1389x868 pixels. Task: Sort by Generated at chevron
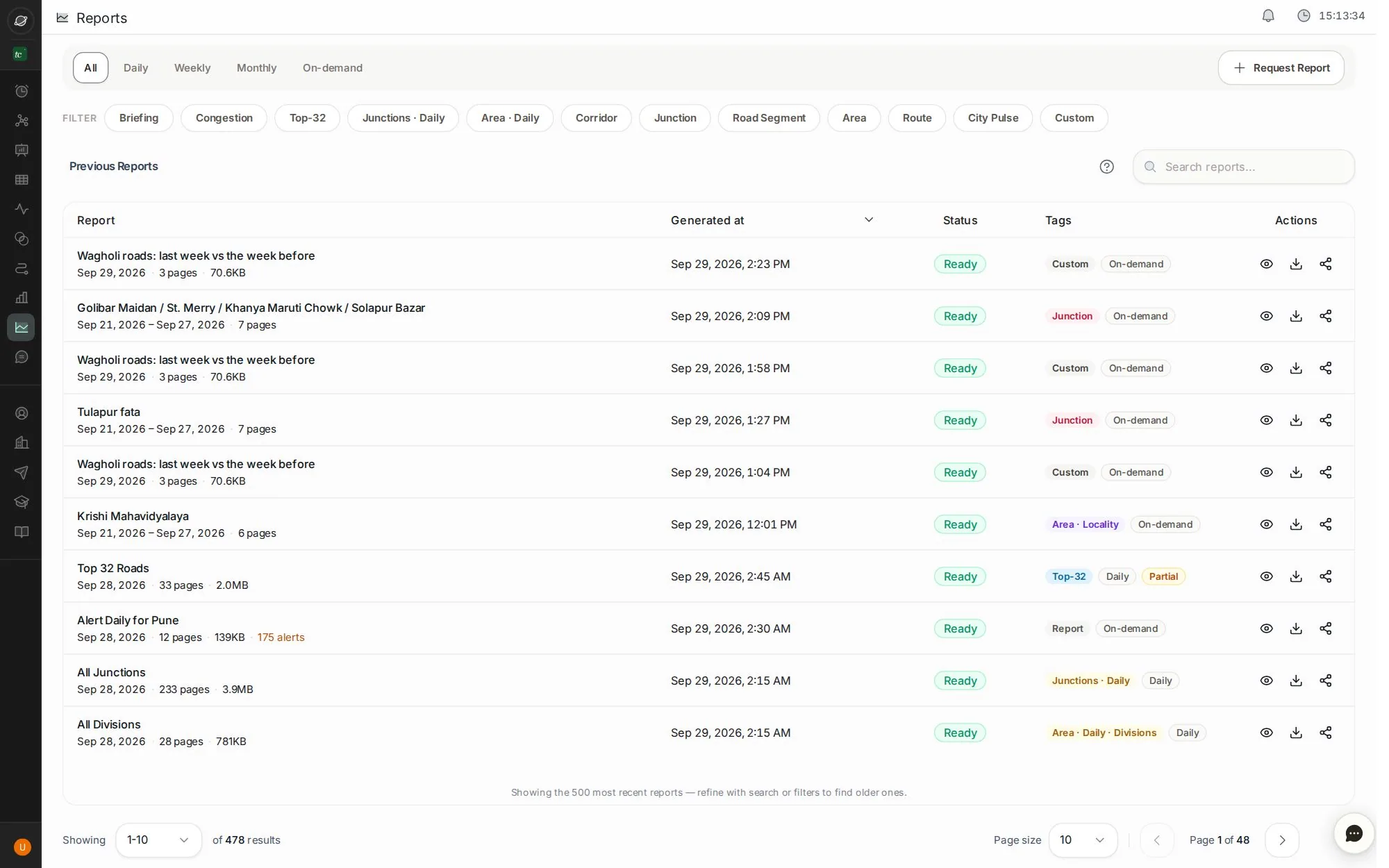click(x=868, y=220)
